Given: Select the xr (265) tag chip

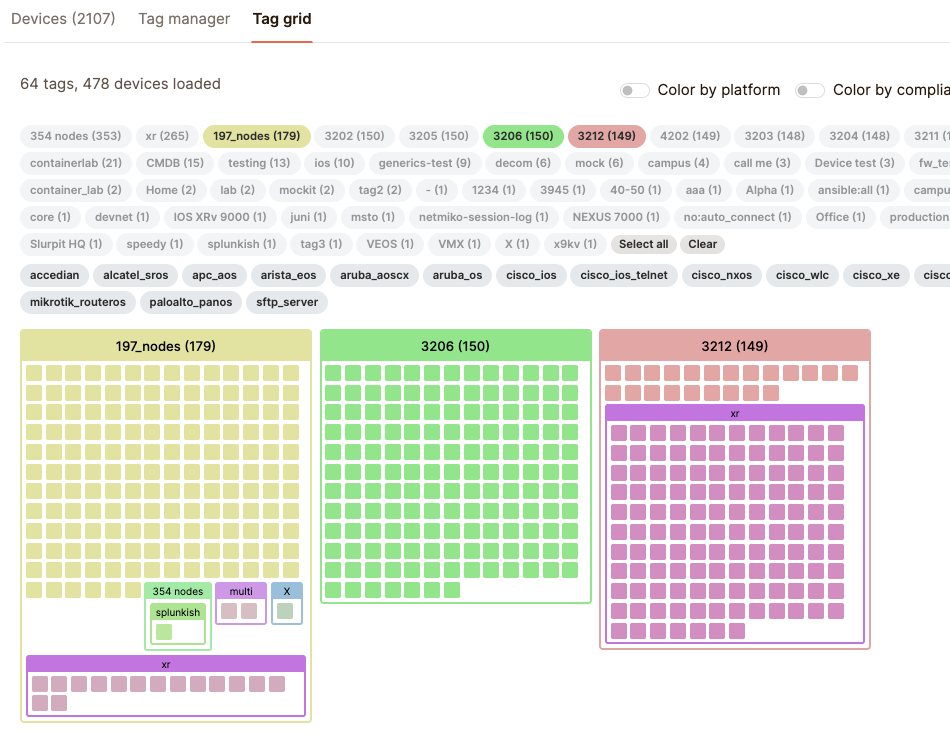Looking at the screenshot, I should click(x=167, y=136).
